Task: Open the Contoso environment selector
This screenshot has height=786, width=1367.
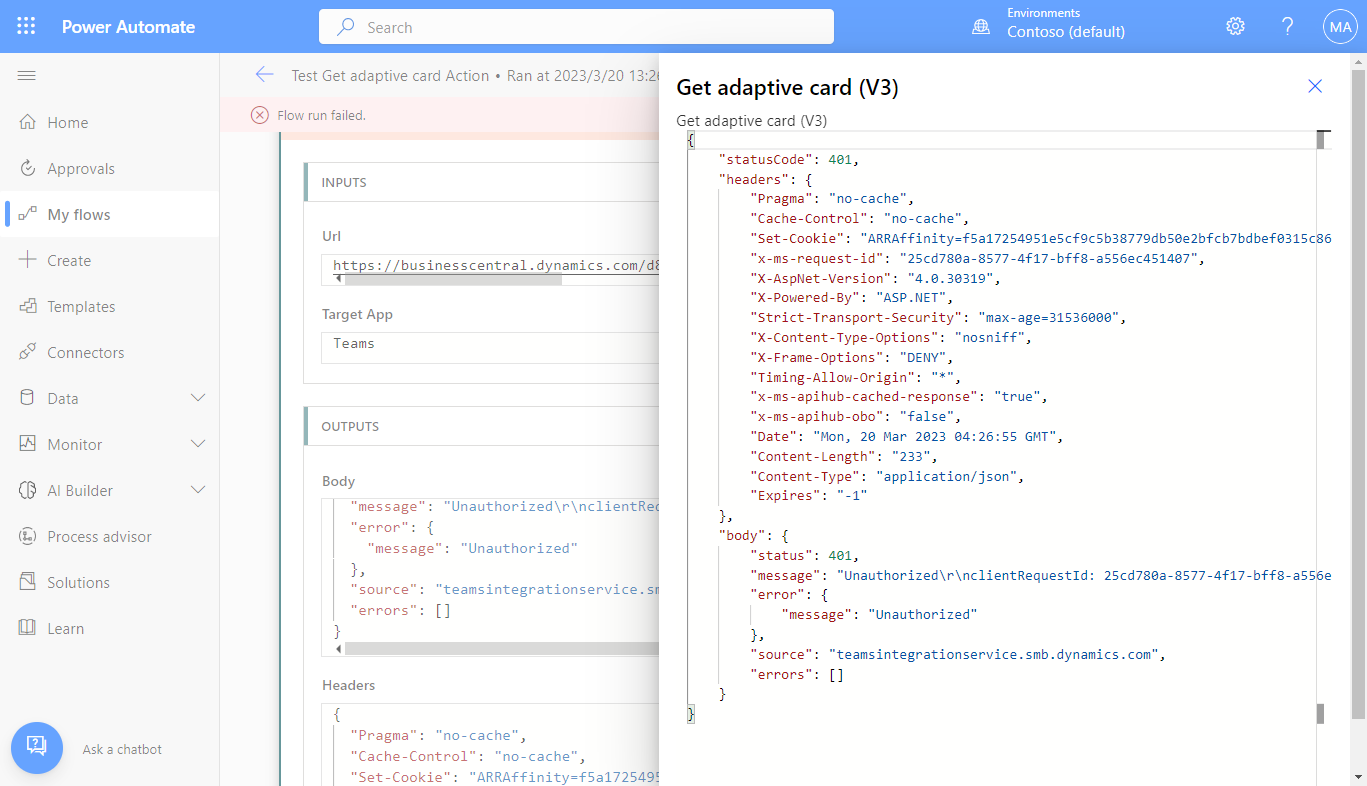Action: coord(1065,31)
